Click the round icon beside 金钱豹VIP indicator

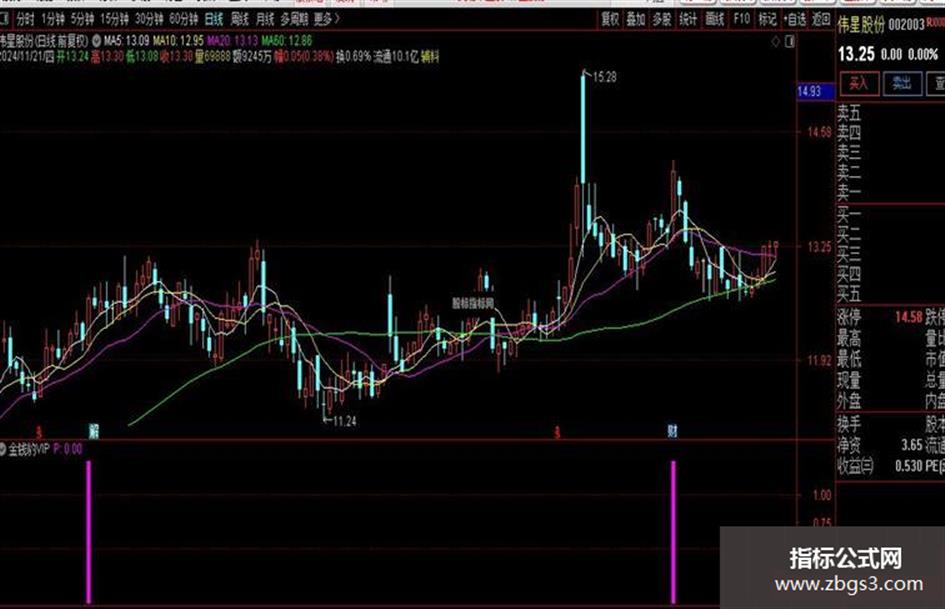point(2,449)
